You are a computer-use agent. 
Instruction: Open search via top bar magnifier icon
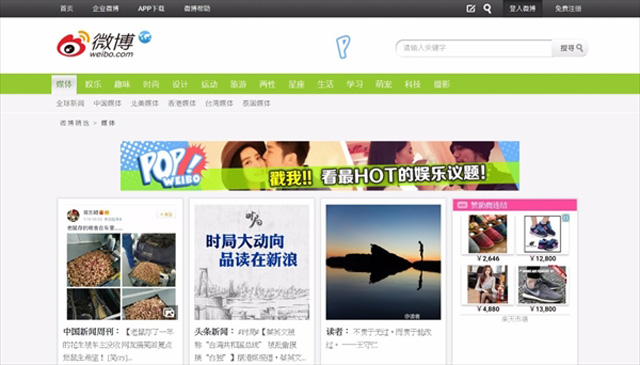[487, 9]
